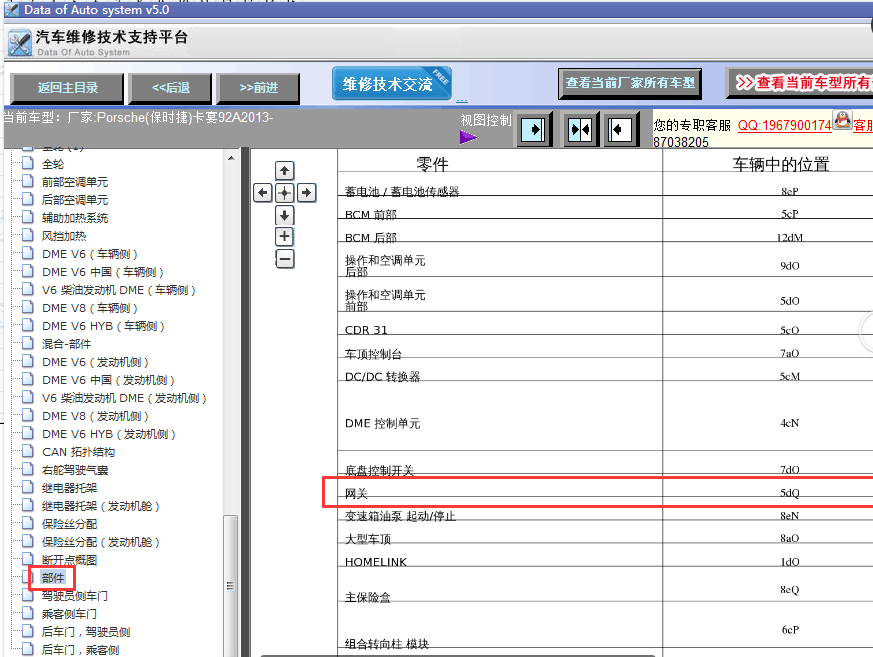Image resolution: width=873 pixels, height=657 pixels.
Task: Click view control expand-left icon
Action: (619, 130)
